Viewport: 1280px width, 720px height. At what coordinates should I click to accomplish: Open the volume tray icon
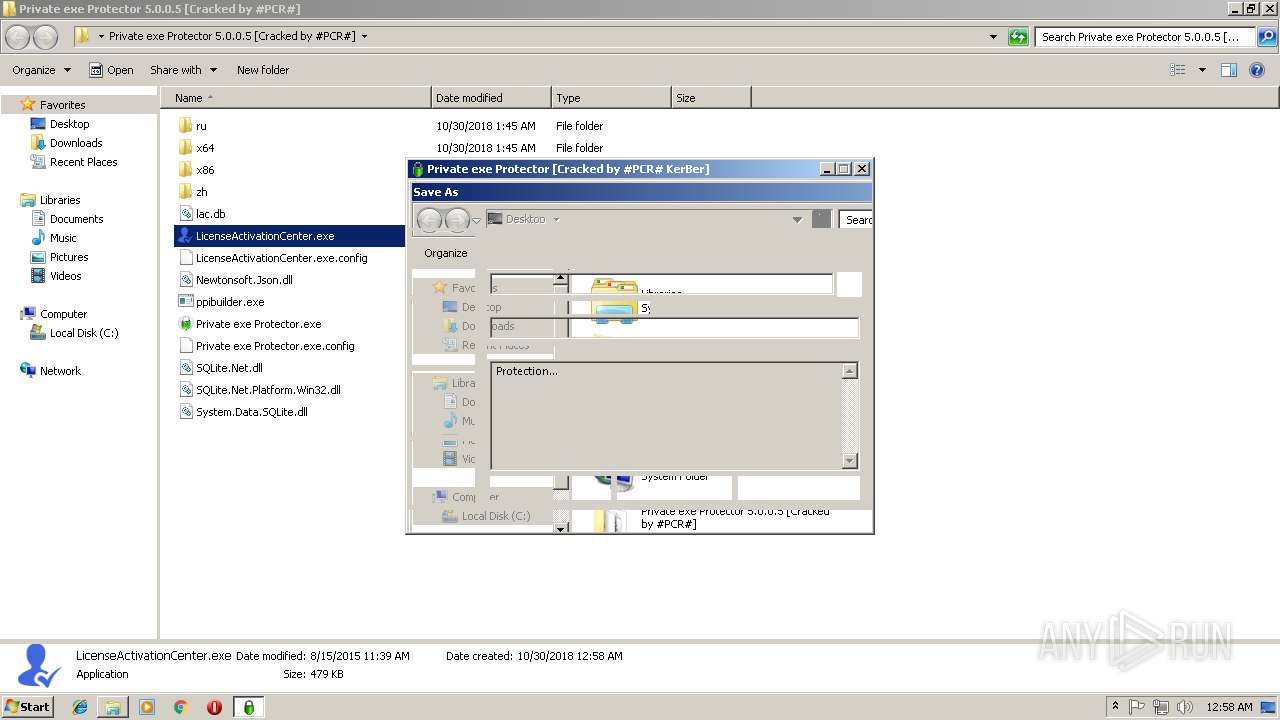[1185, 707]
